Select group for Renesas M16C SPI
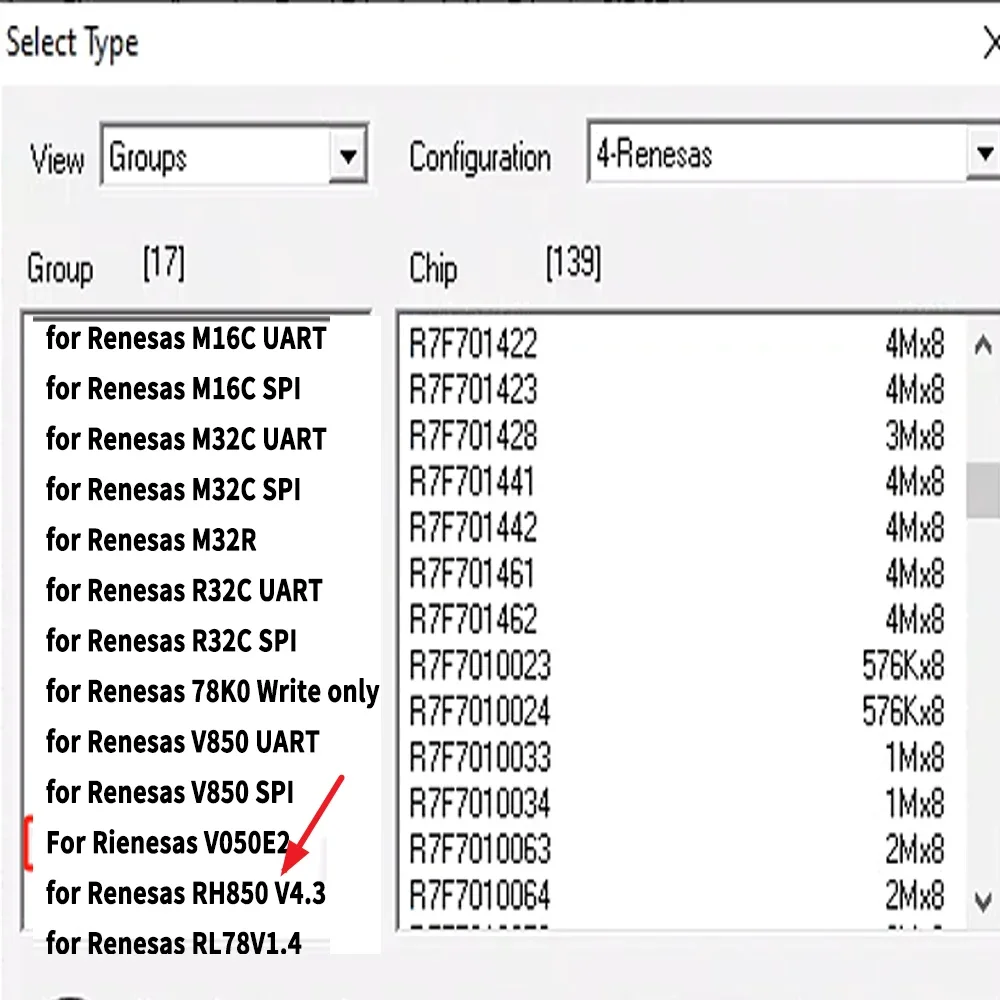This screenshot has width=1000, height=1000. [x=173, y=388]
